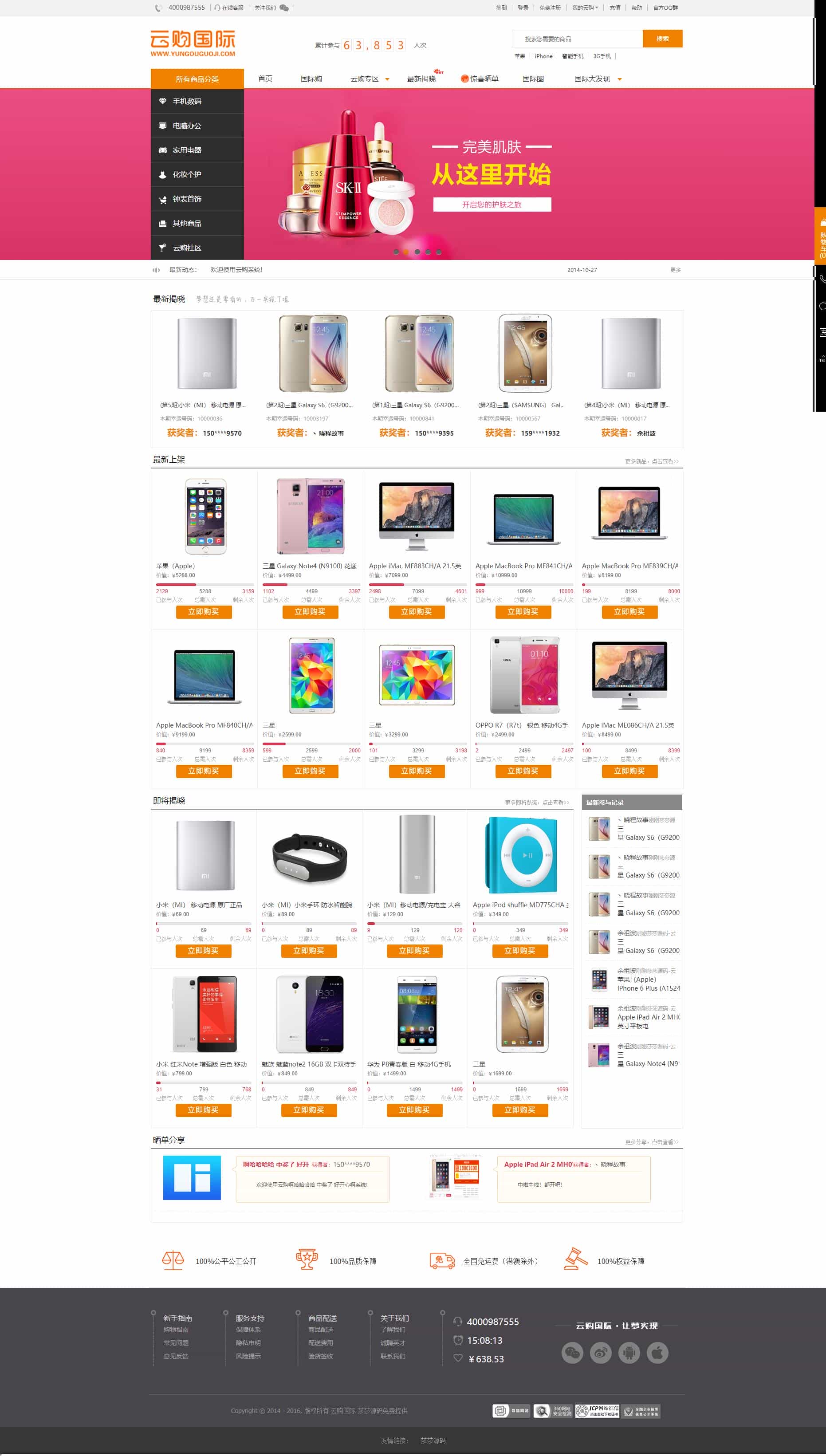Open the Weibo icon in the footer
This screenshot has height=1456, width=826.
tap(600, 1353)
